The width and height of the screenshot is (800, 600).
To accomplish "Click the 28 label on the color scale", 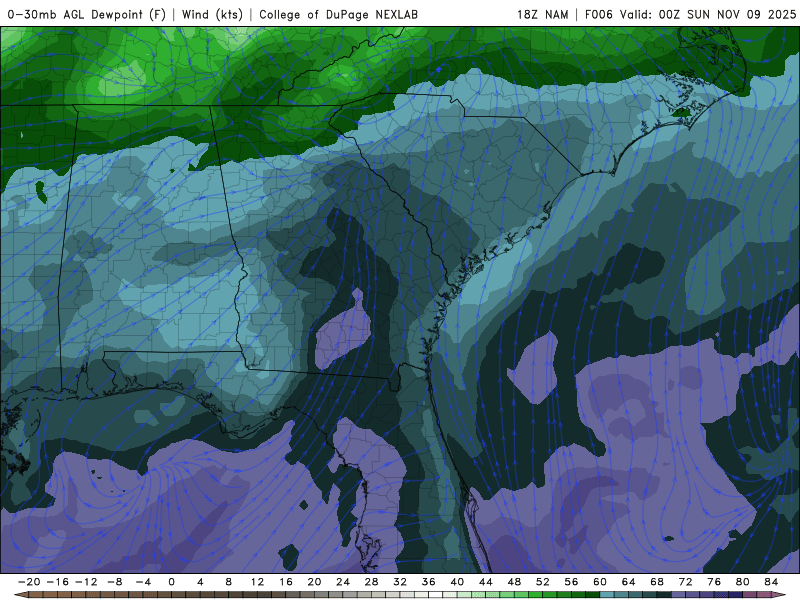I will [x=371, y=582].
